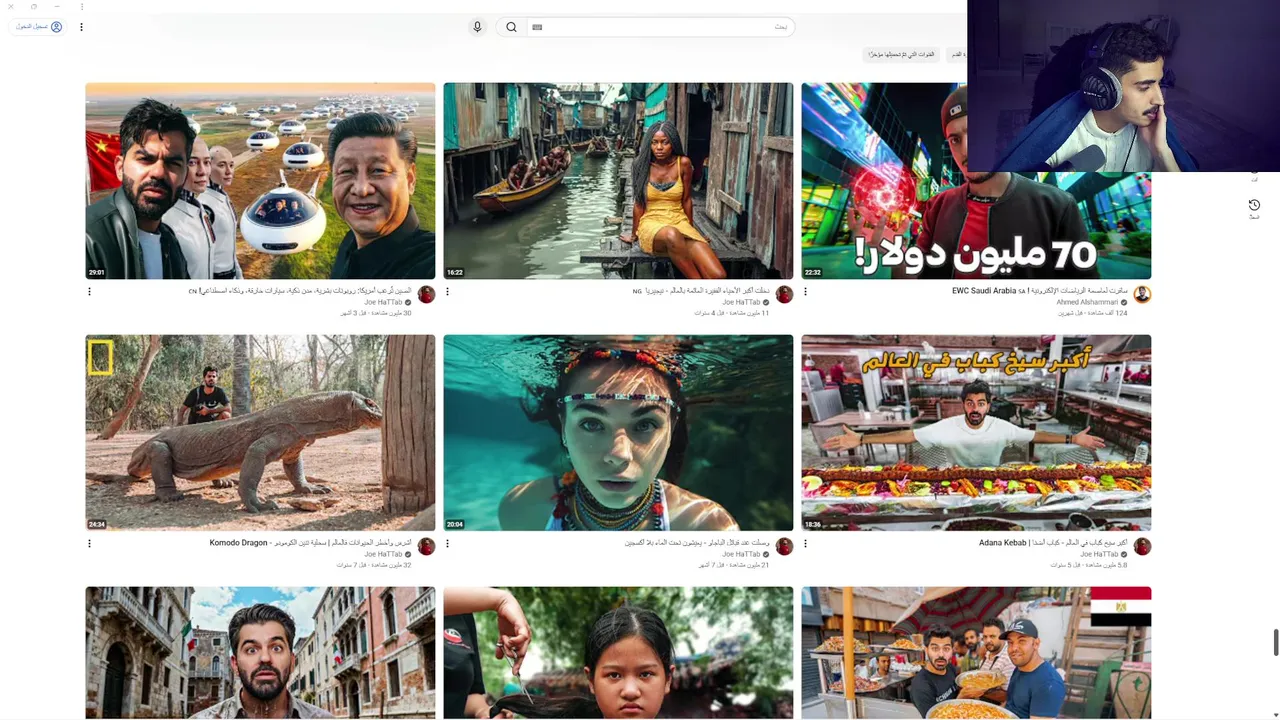This screenshot has height=720, width=1280.
Task: Click the 29:01 duration badge on China thumbnail
Action: pos(96,272)
